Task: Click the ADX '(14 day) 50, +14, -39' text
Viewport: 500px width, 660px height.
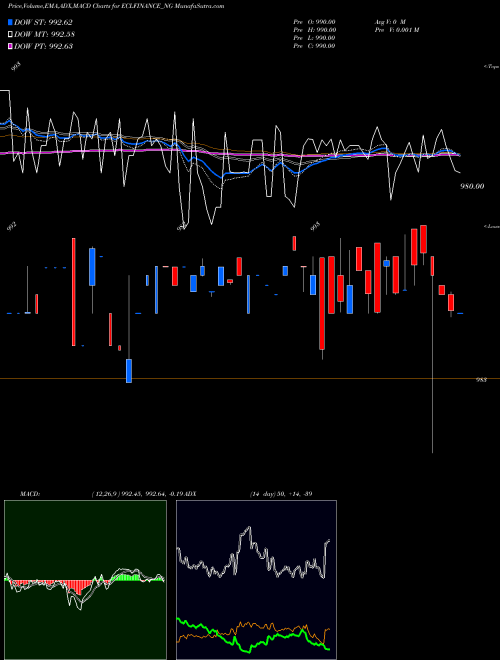Action: point(281,494)
